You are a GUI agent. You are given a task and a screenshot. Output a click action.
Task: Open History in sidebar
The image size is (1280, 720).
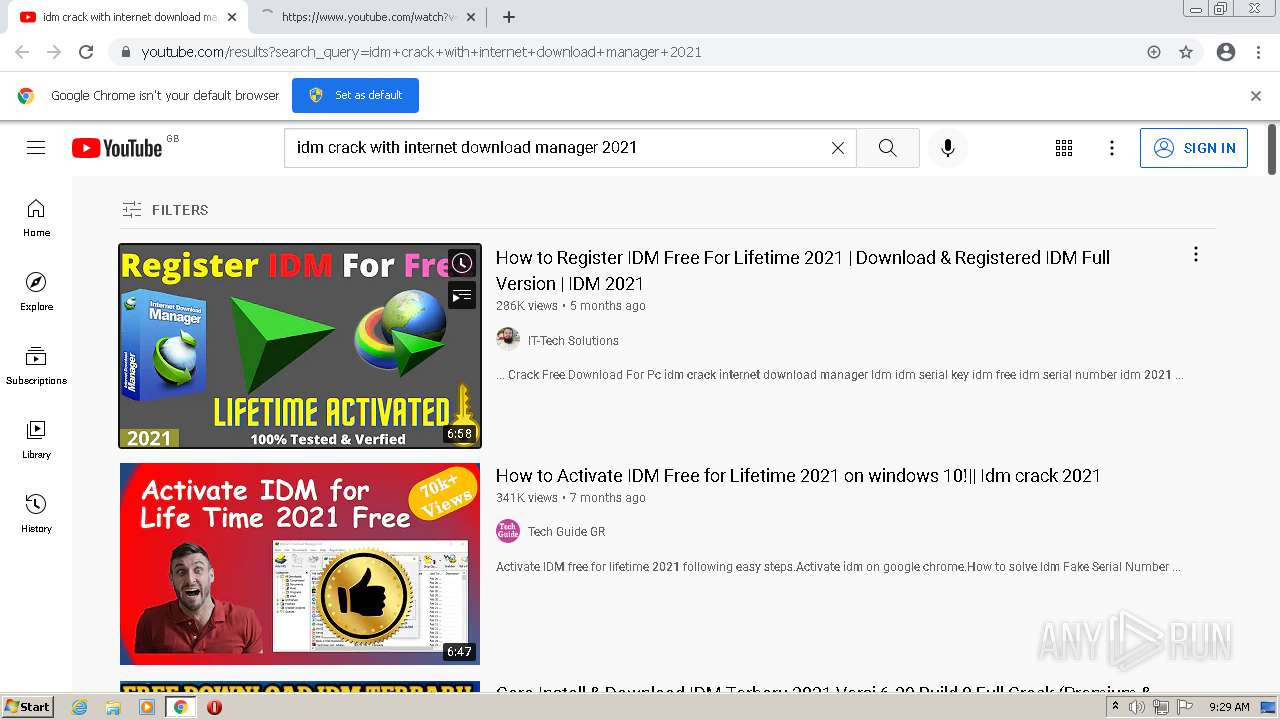pos(36,513)
